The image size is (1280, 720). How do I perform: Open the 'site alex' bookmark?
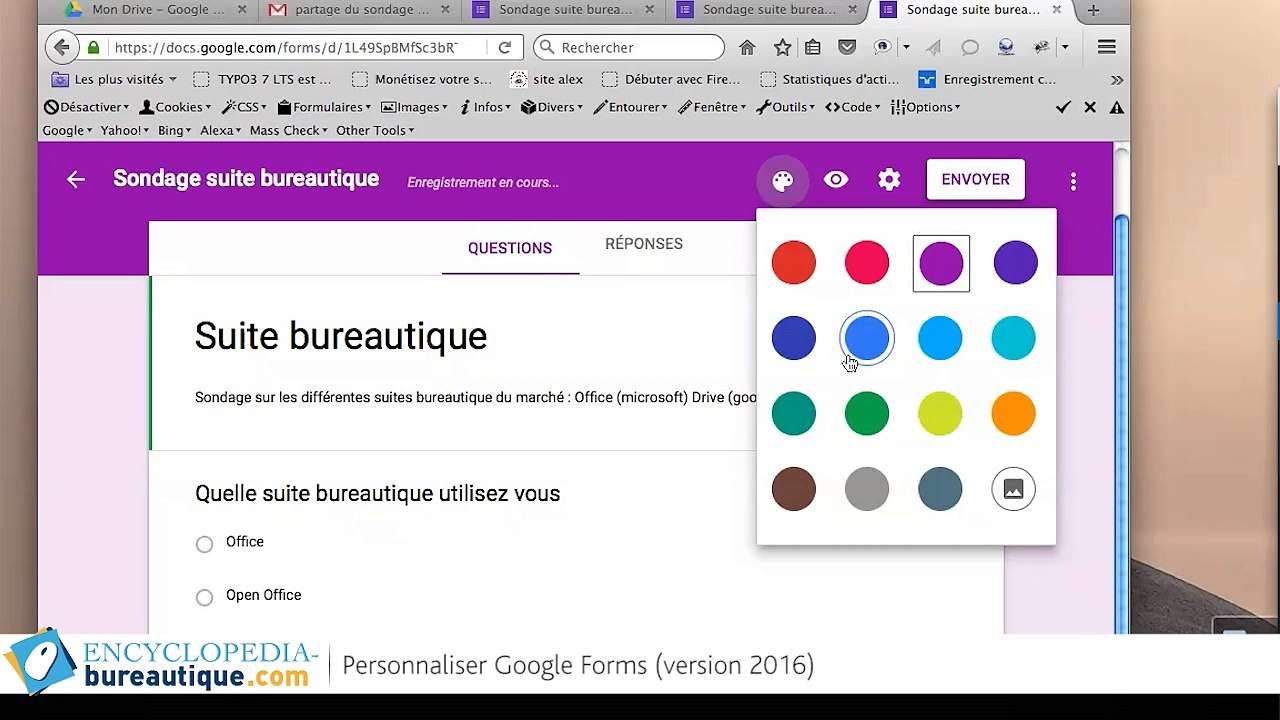547,79
